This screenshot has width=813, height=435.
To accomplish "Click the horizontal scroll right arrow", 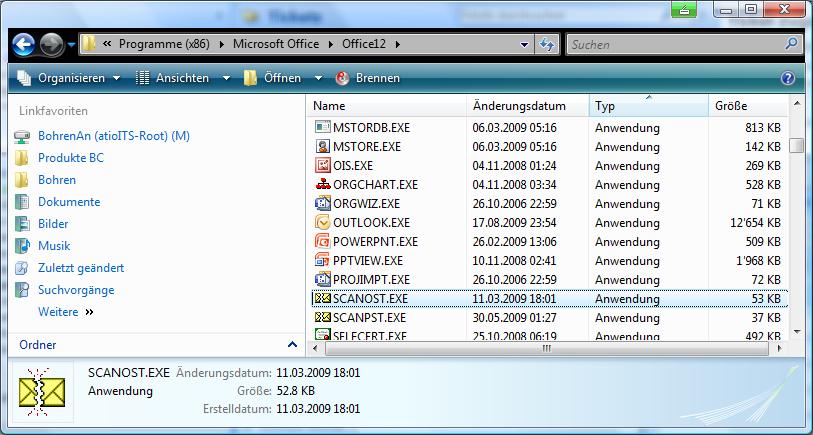I will (x=779, y=349).
